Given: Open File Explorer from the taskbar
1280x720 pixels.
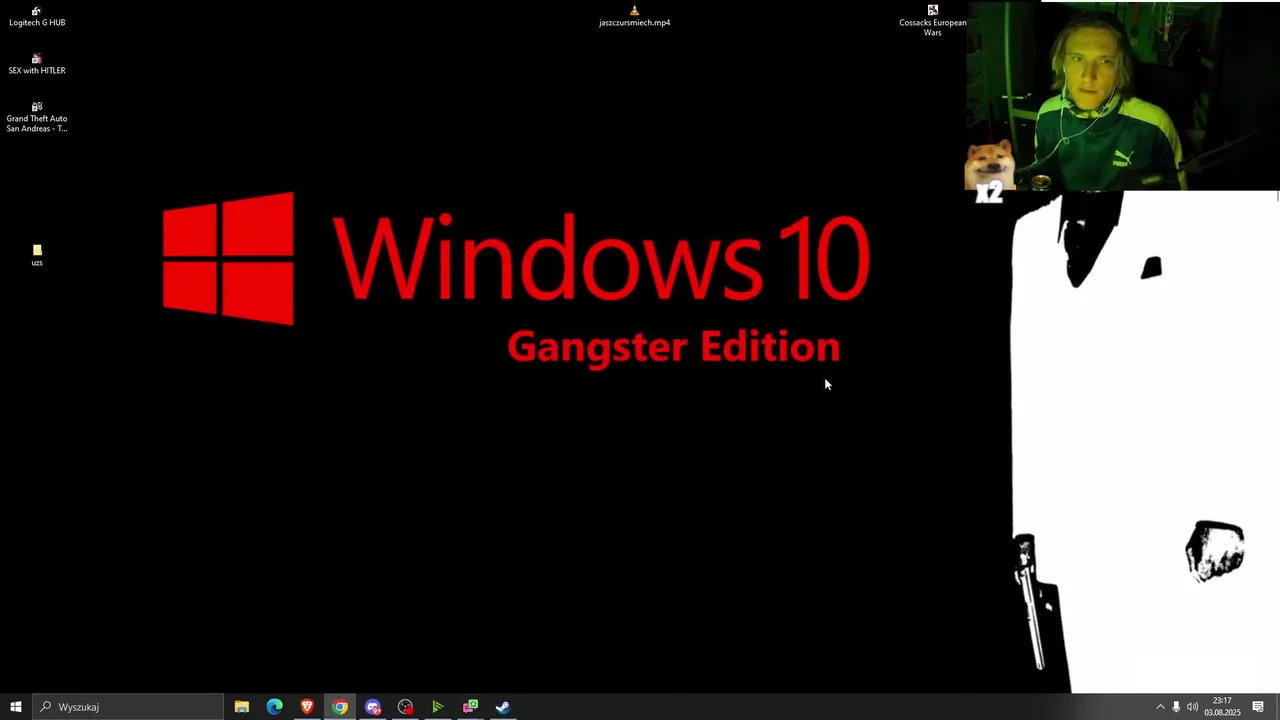Looking at the screenshot, I should pyautogui.click(x=242, y=707).
